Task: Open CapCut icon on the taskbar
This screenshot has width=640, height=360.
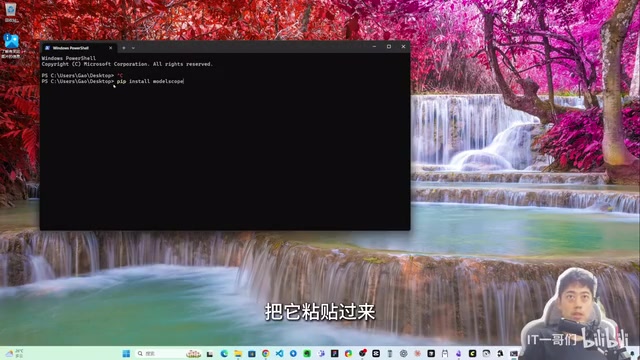Action: point(376,353)
